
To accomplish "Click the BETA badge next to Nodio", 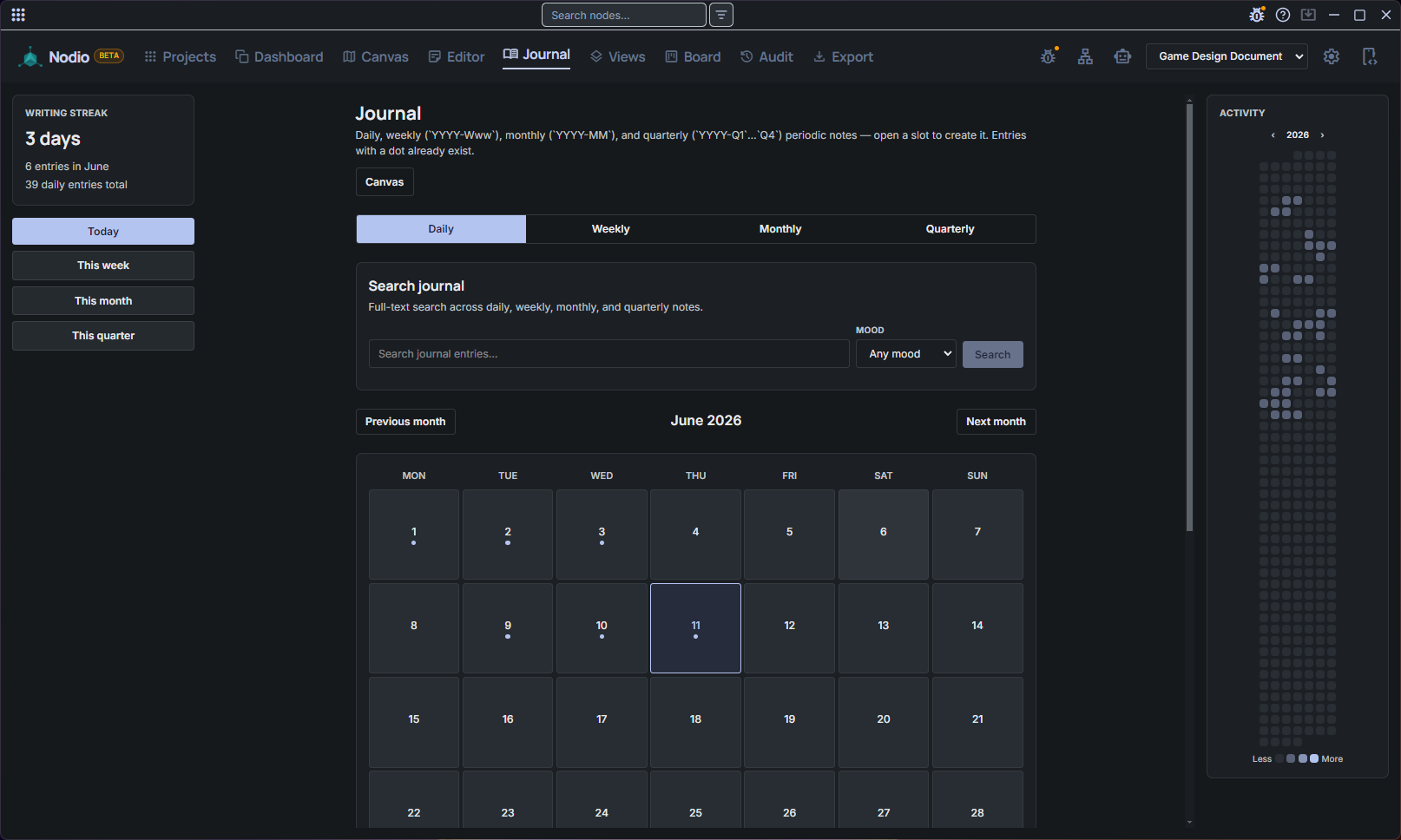I will click(x=109, y=56).
